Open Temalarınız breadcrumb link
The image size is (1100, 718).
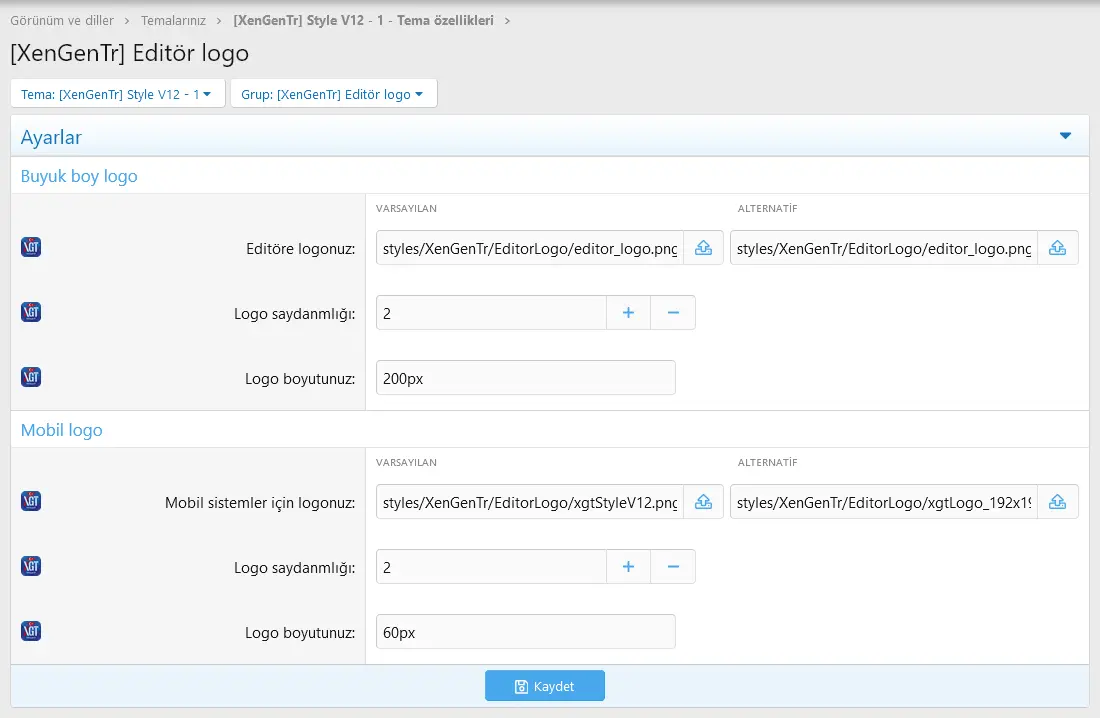click(175, 20)
